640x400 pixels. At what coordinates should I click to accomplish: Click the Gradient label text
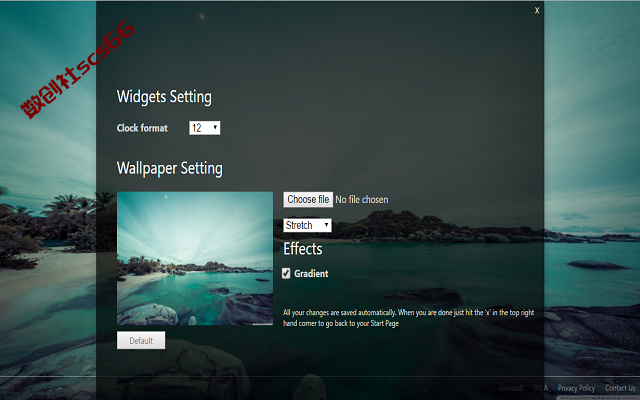(311, 274)
